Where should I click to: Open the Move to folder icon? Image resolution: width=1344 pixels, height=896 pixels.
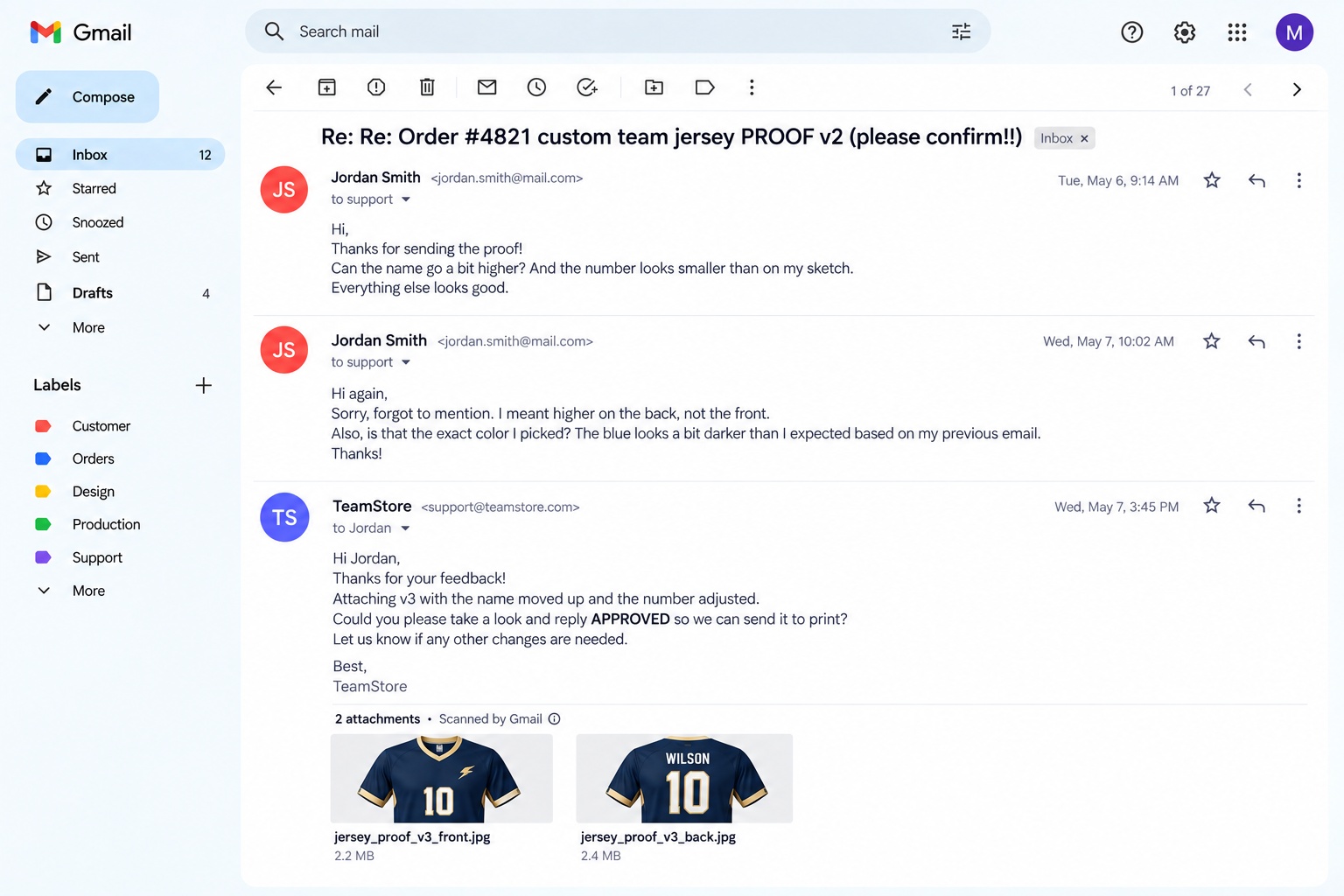tap(654, 87)
